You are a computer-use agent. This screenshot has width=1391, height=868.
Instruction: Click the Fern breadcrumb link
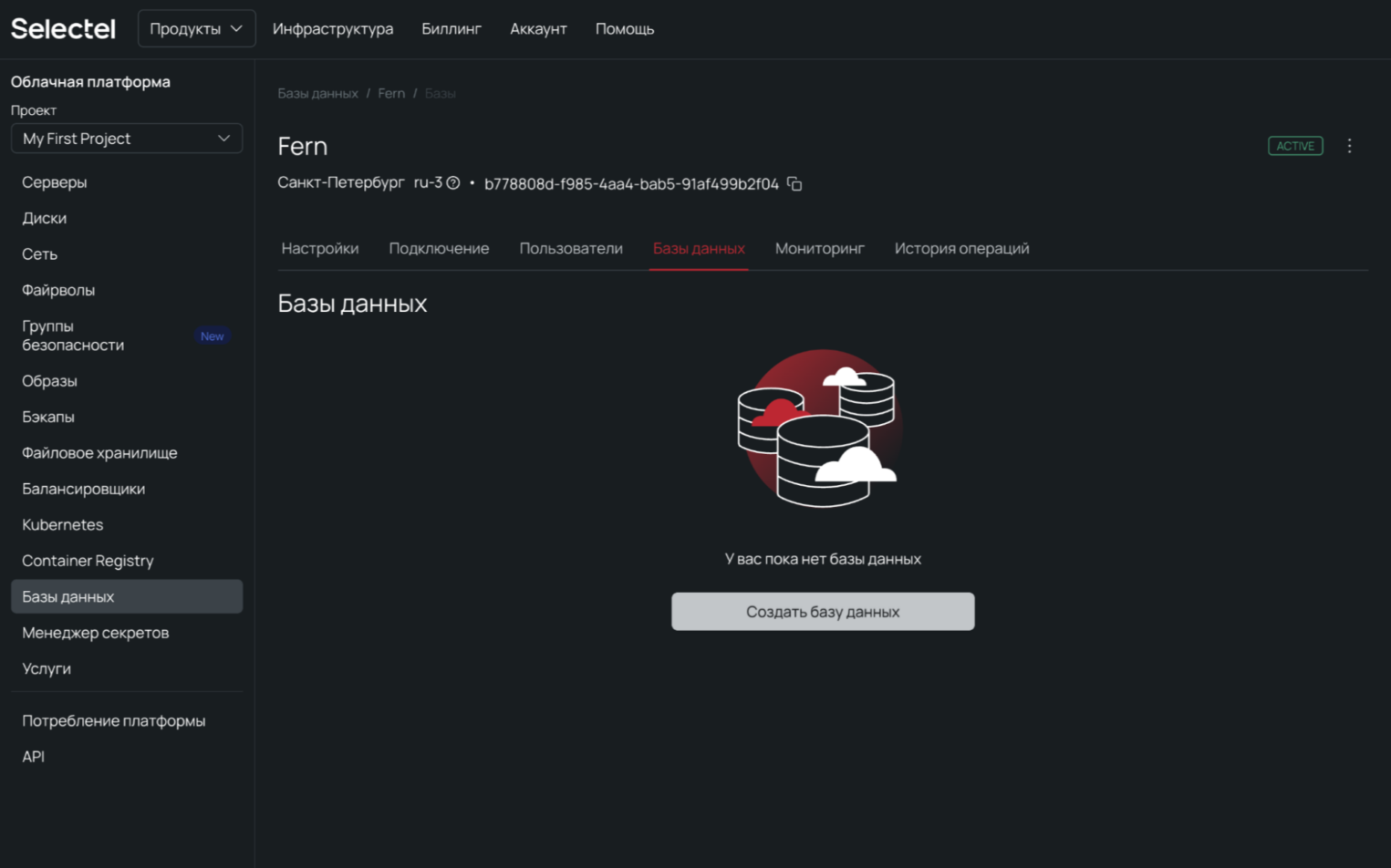(x=391, y=94)
